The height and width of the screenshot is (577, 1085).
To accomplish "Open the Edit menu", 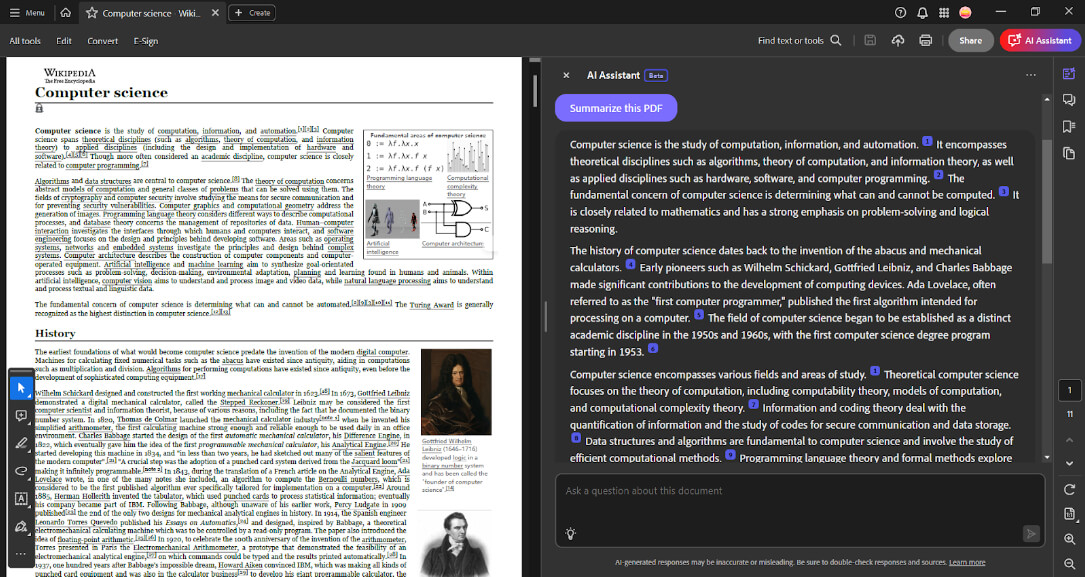I will coord(64,41).
